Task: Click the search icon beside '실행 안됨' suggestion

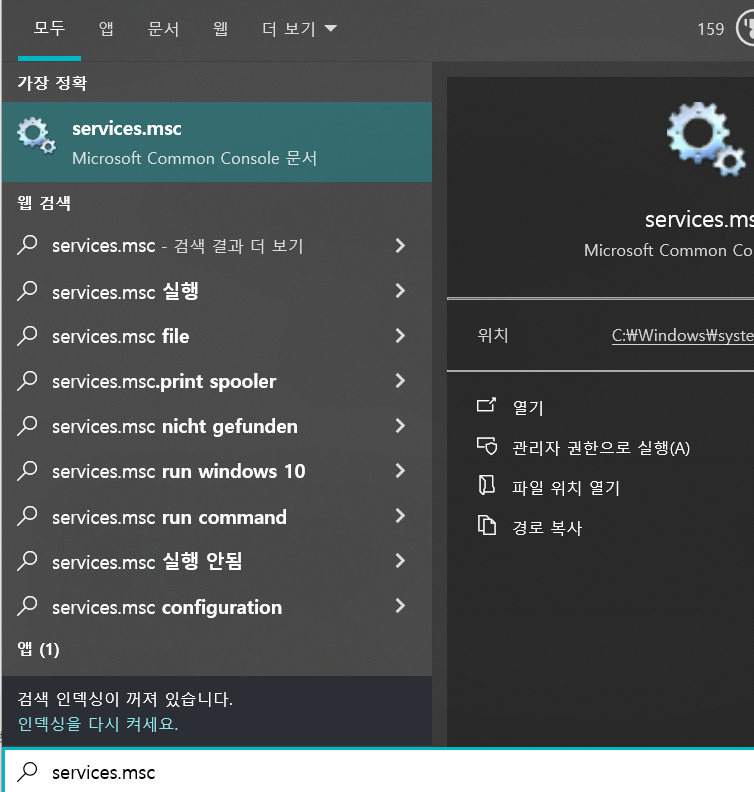Action: pos(27,561)
